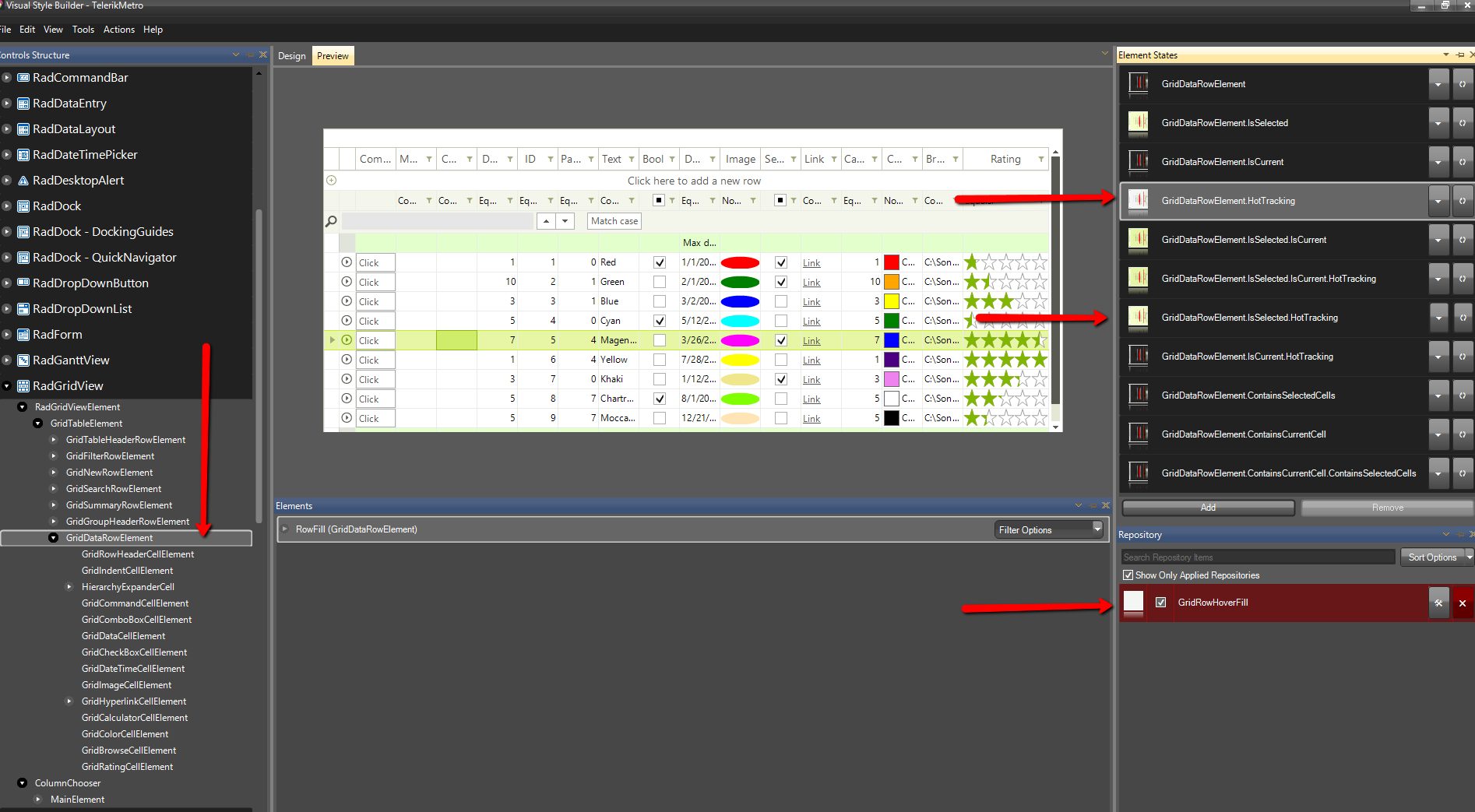Click the RadCommandBar control icon
Image resolution: width=1475 pixels, height=812 pixels.
[23, 78]
